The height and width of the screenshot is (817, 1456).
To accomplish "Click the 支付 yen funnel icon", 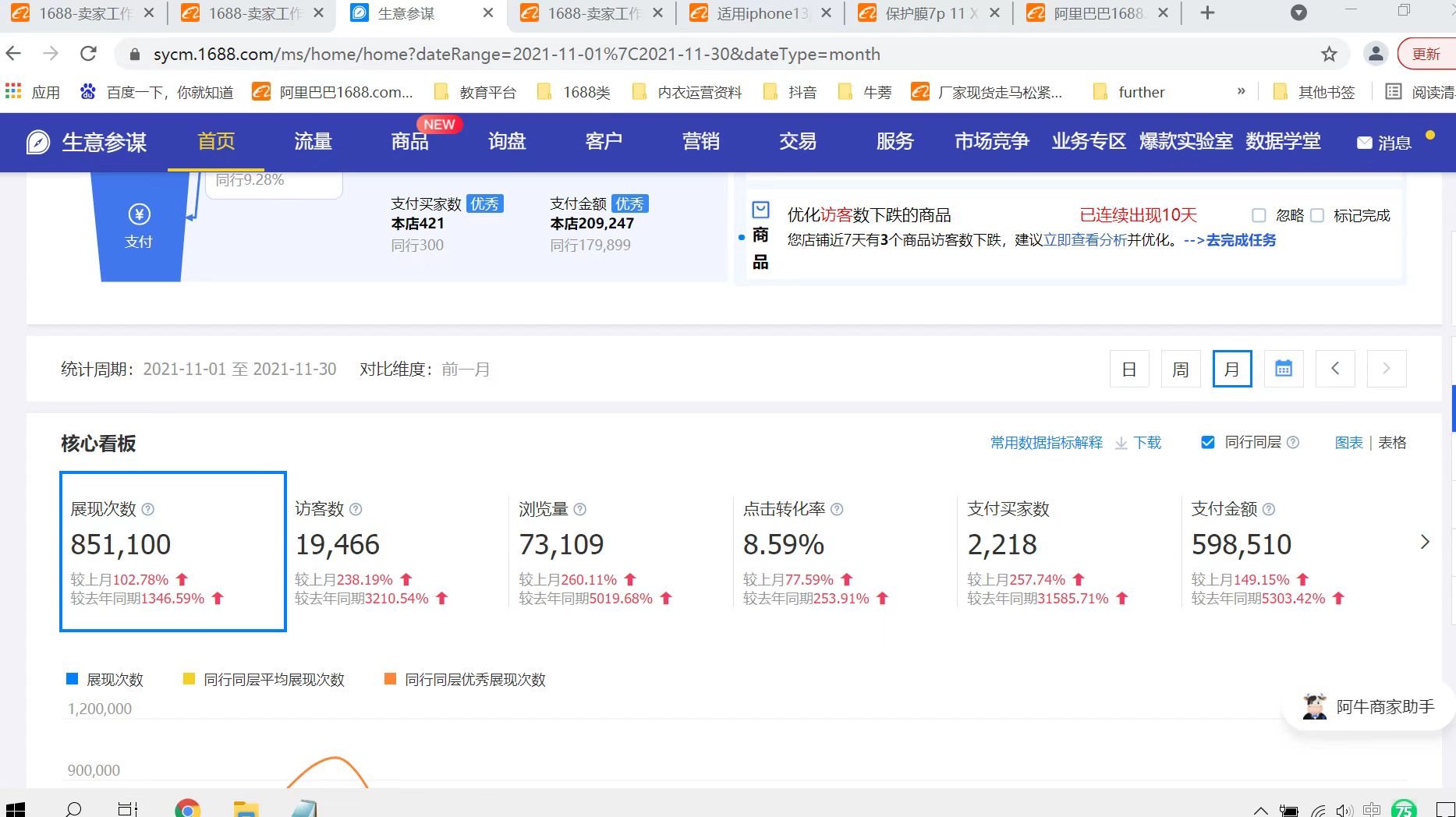I will pyautogui.click(x=139, y=214).
